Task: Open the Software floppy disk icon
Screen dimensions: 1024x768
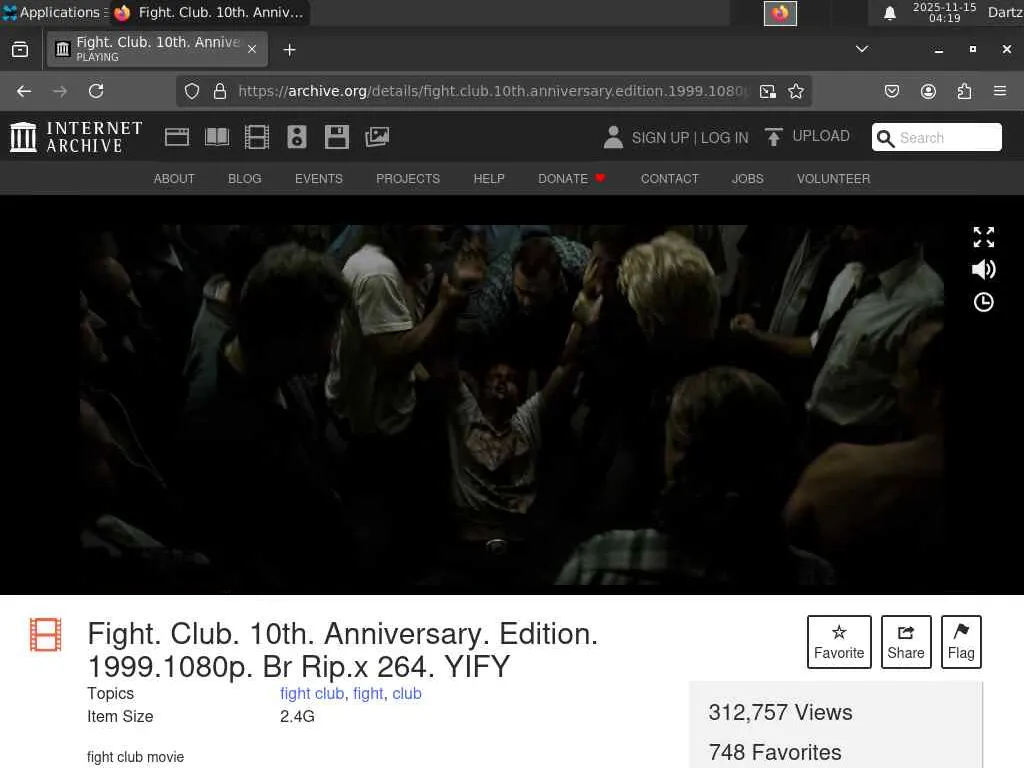Action: 337,137
